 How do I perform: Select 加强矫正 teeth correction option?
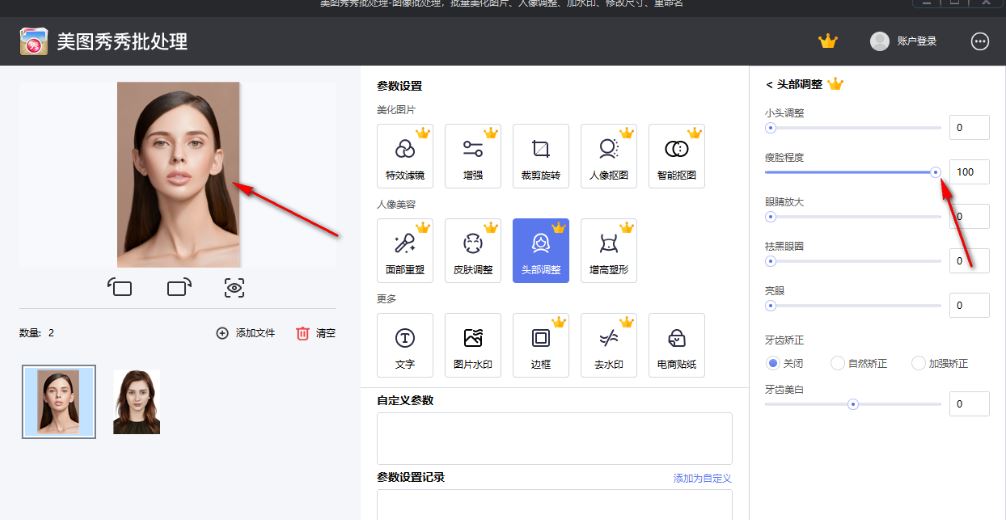click(940, 363)
